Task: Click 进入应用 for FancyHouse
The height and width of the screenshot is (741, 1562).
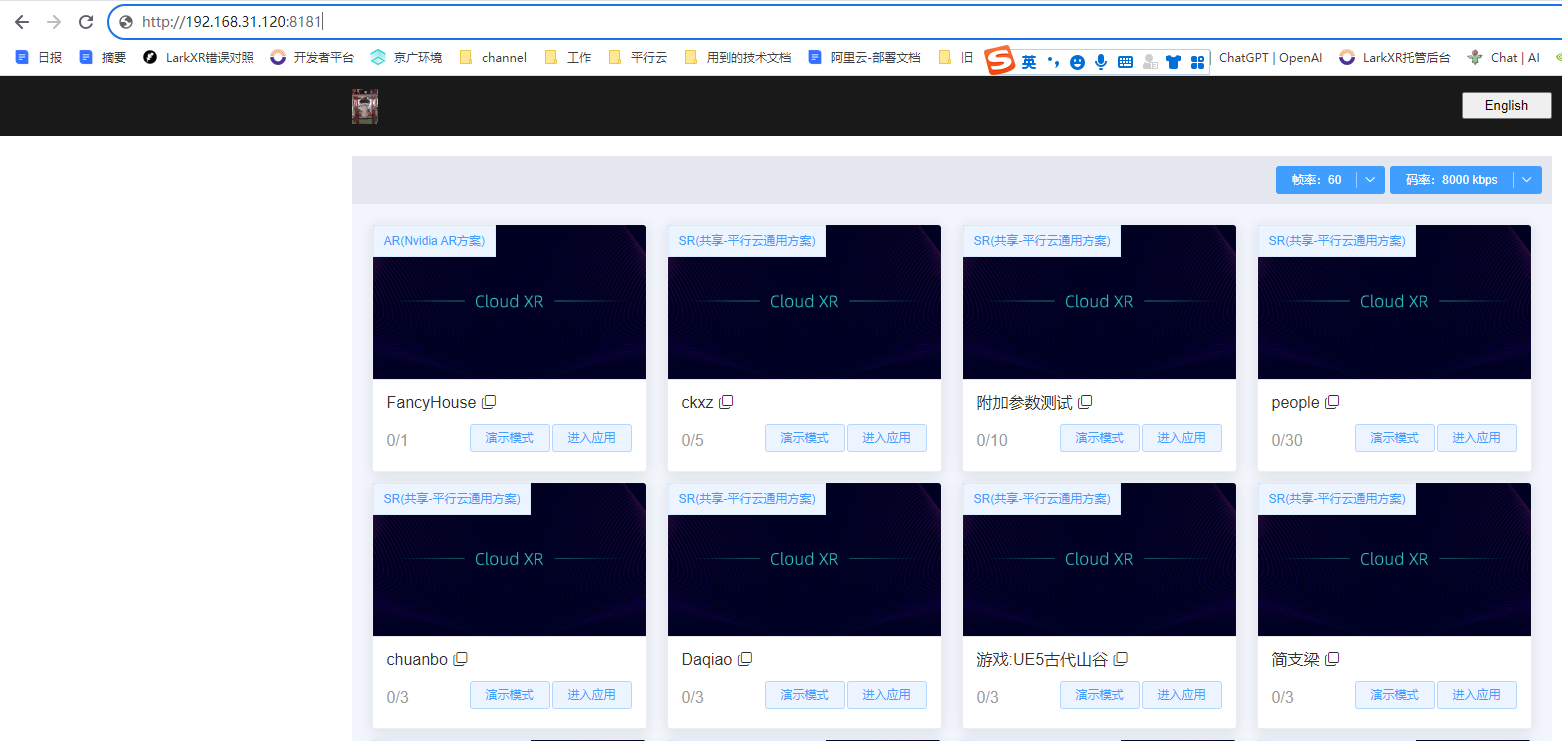Action: point(592,438)
